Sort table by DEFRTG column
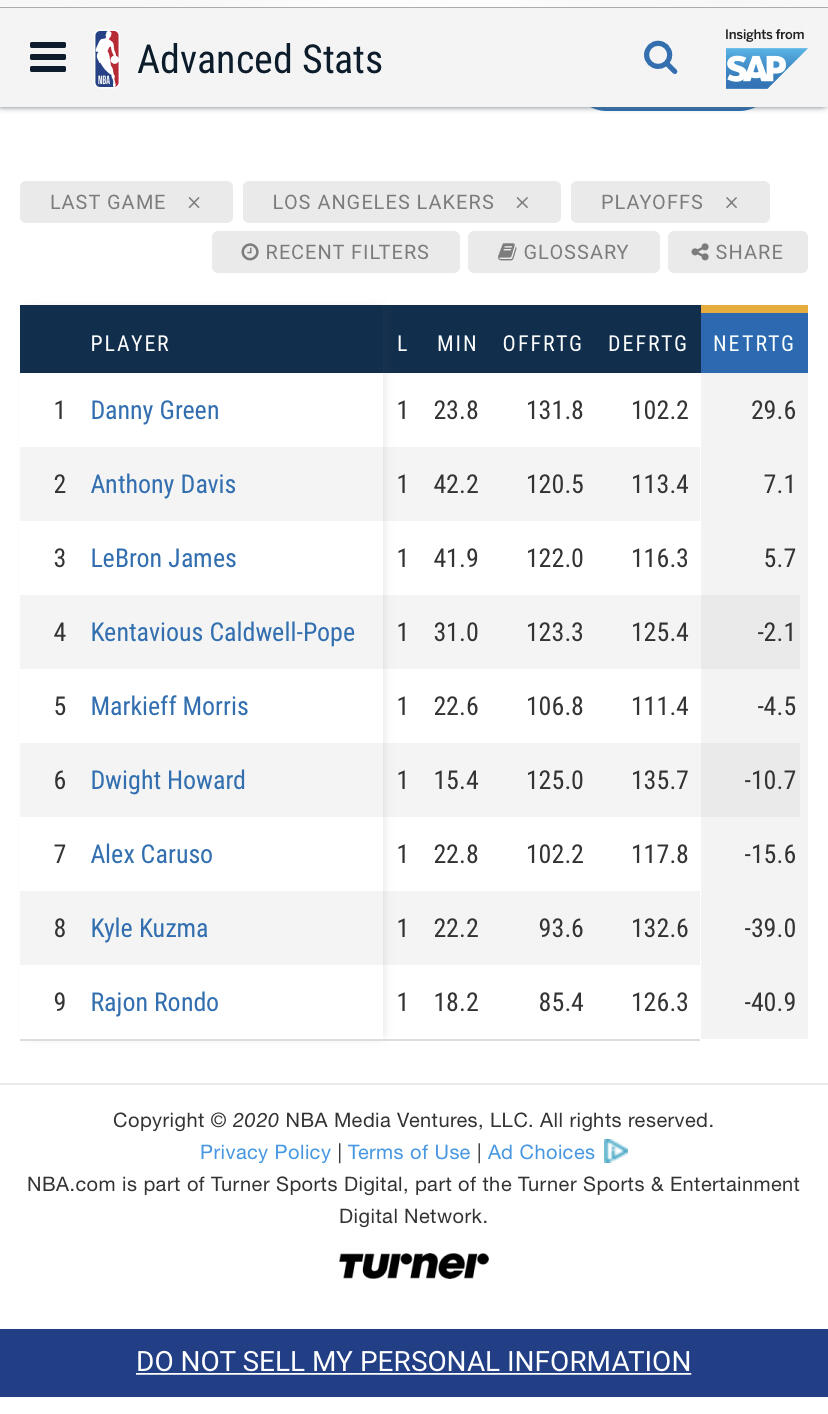This screenshot has height=1414, width=828. (648, 343)
